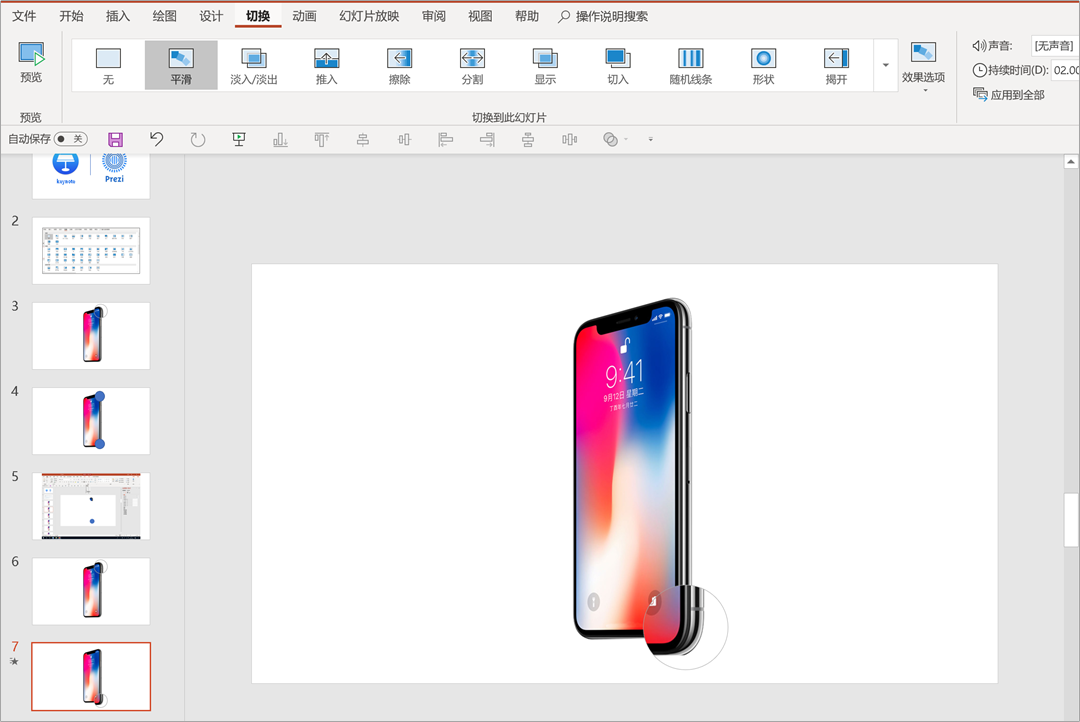1080x722 pixels.
Task: Click the 预览 preview icon
Action: point(32,62)
